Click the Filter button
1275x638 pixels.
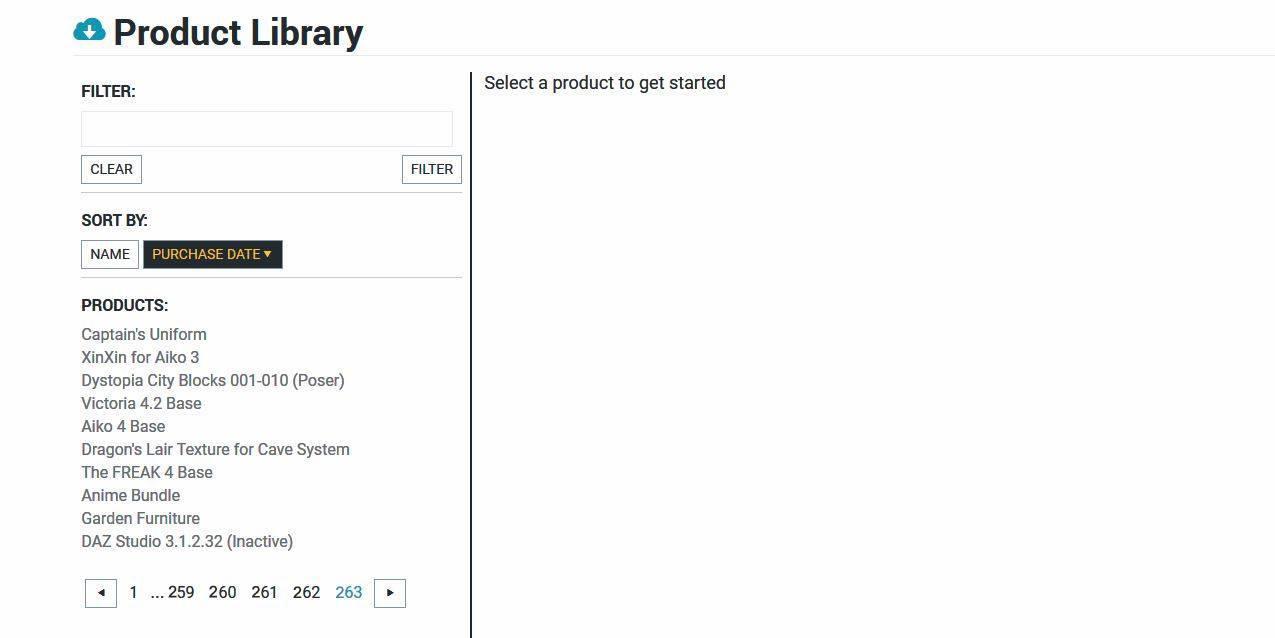432,169
